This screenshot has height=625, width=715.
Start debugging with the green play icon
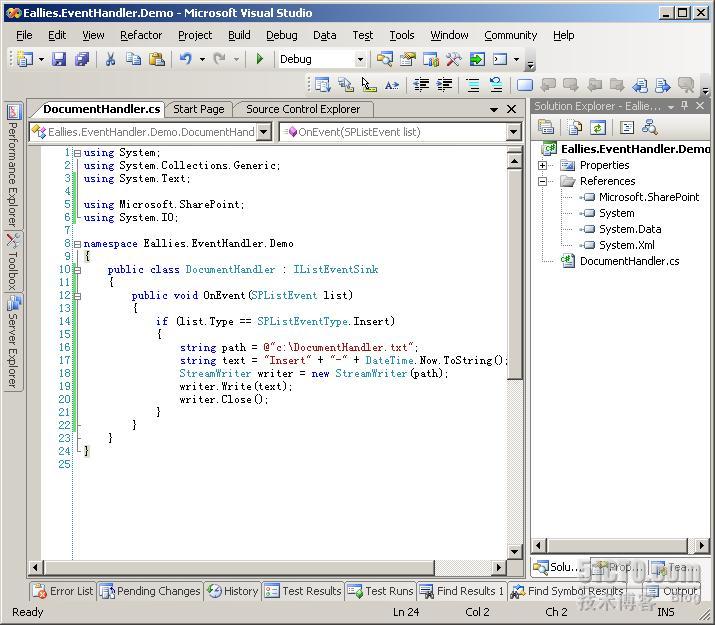click(260, 59)
